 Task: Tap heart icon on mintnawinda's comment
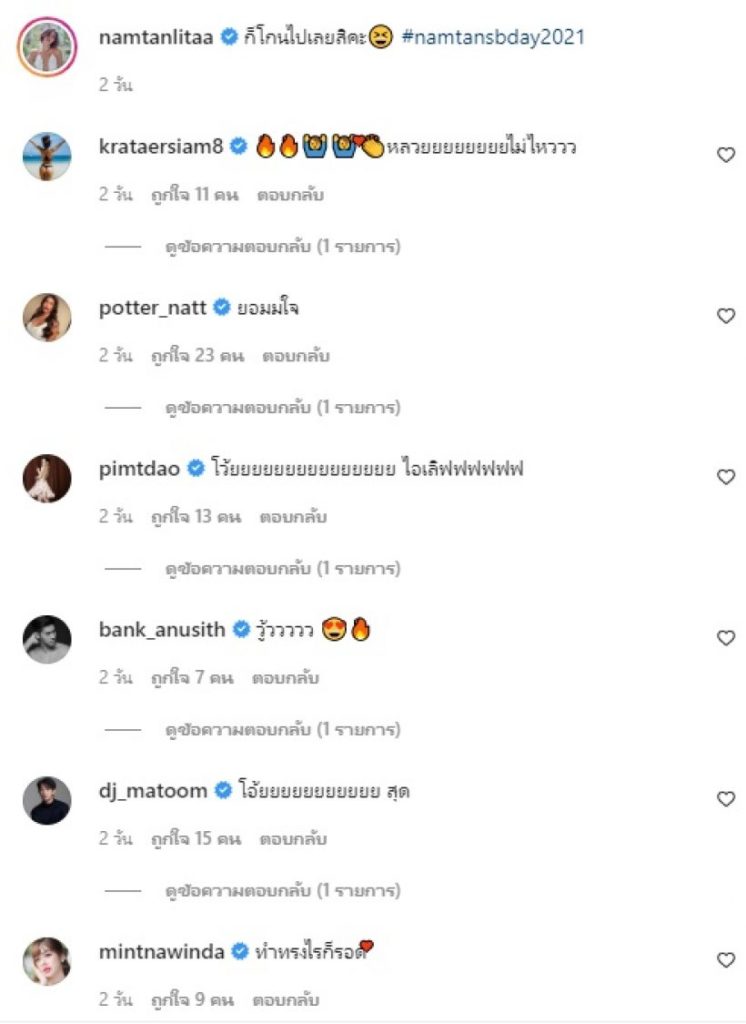coord(726,960)
